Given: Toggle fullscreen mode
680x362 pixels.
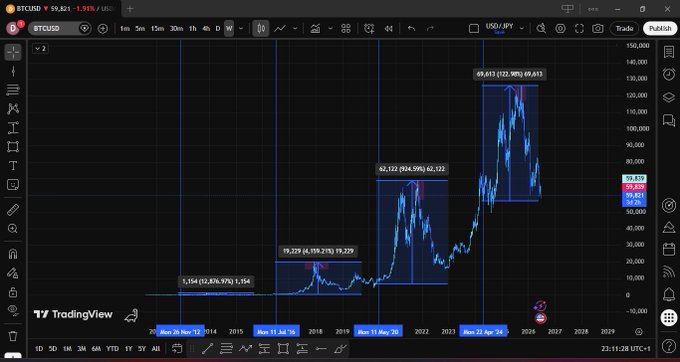Looking at the screenshot, I should click(579, 29).
